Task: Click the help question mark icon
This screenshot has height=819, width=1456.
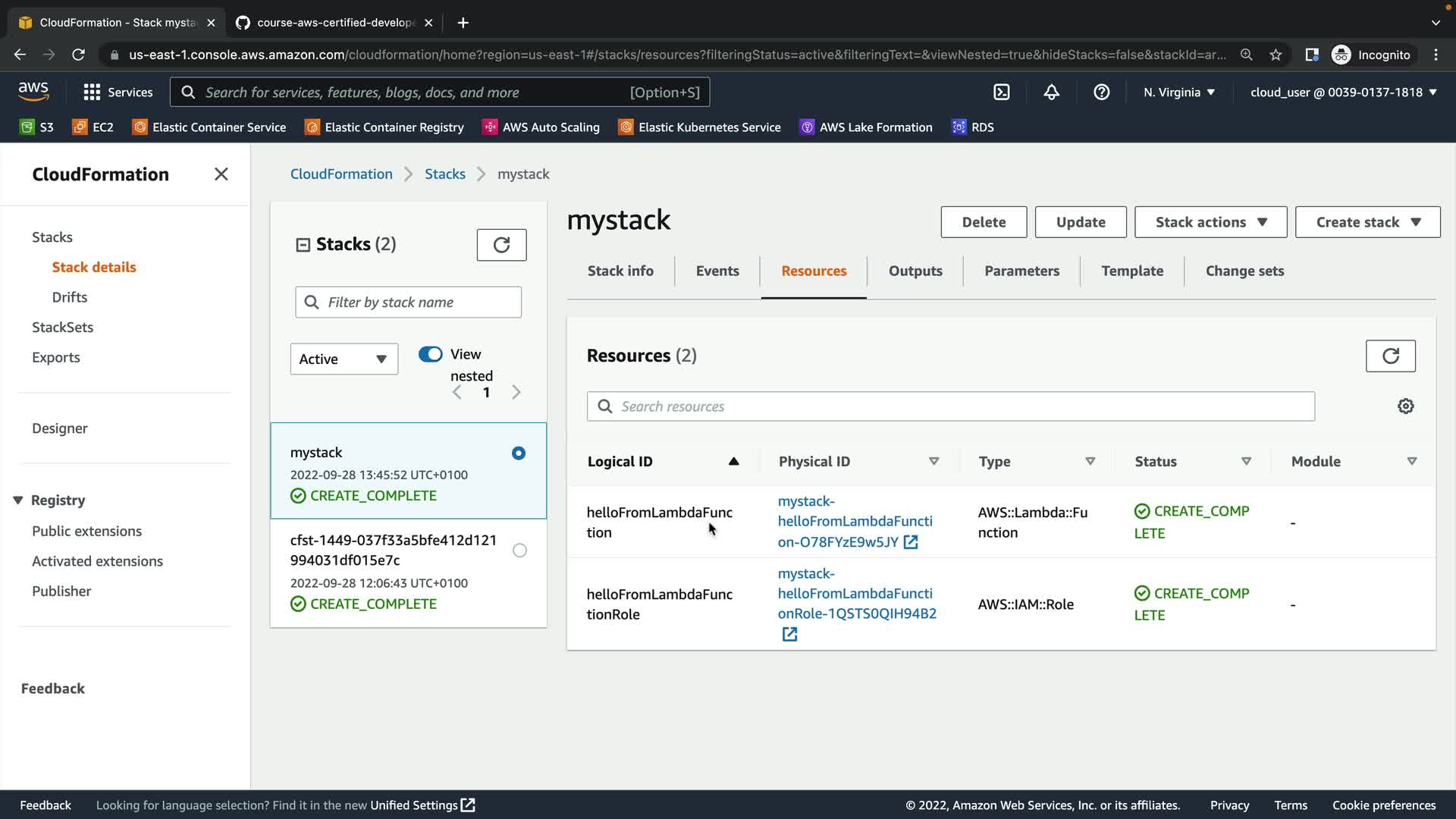Action: 1101,93
